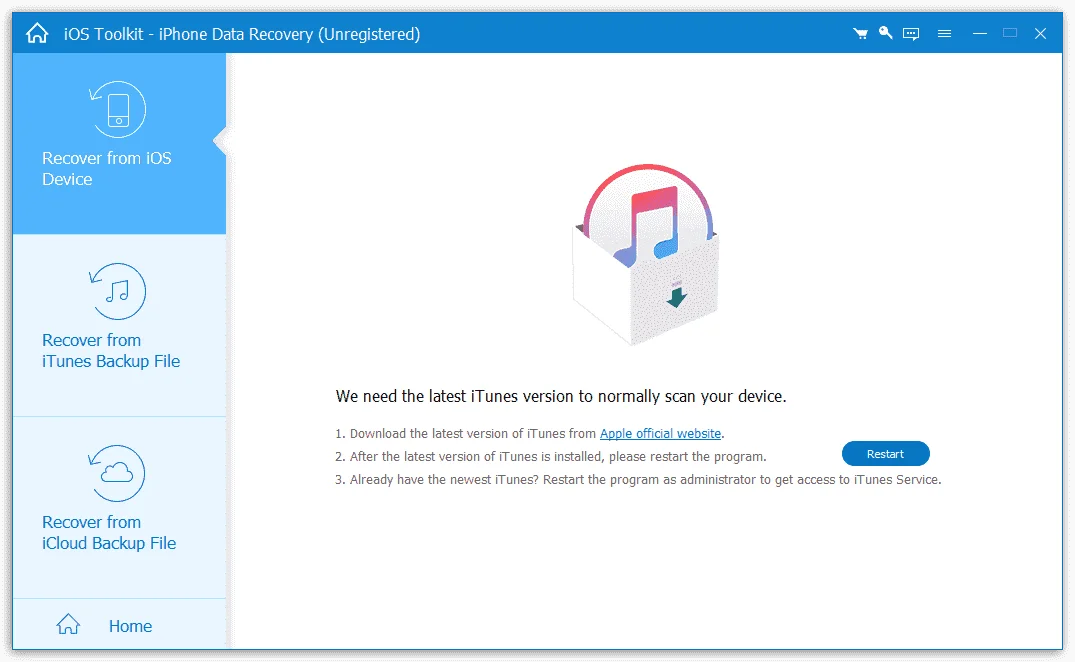Go to Home in the sidebar
The width and height of the screenshot is (1075, 662).
click(119, 624)
